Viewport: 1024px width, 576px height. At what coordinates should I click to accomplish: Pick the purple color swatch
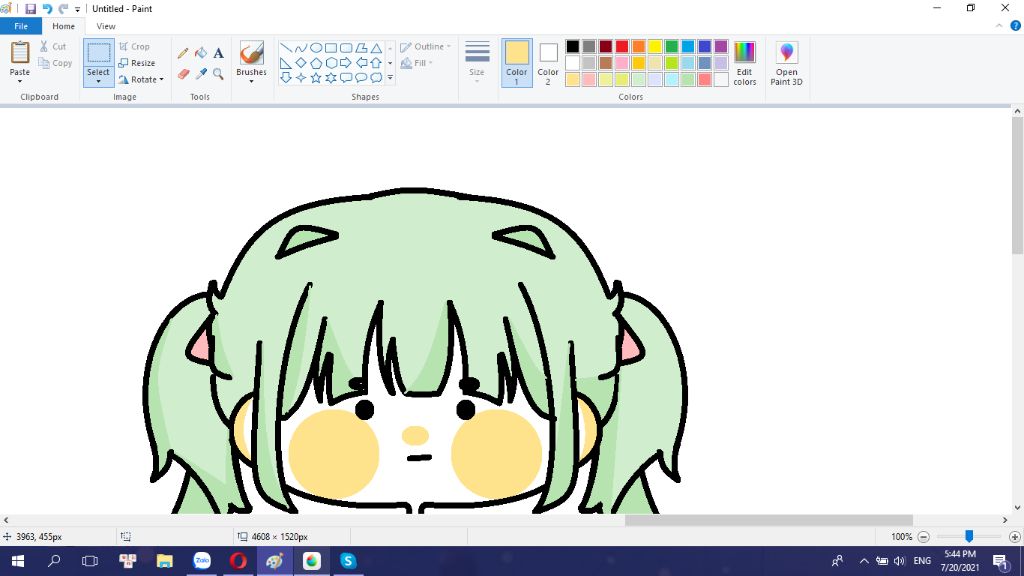tap(721, 46)
